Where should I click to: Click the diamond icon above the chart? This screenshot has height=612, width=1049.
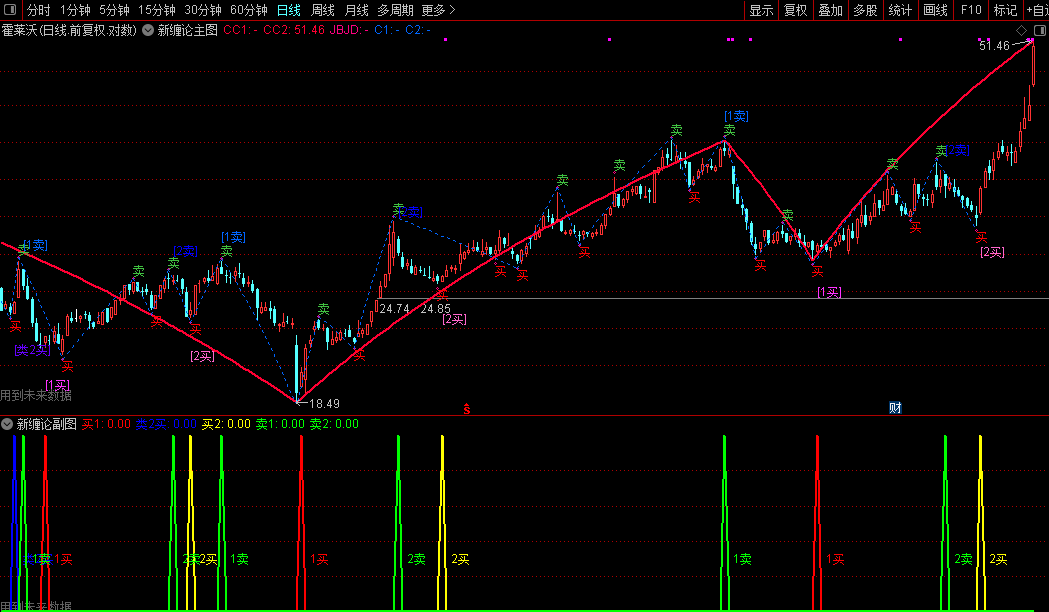[x=1022, y=31]
